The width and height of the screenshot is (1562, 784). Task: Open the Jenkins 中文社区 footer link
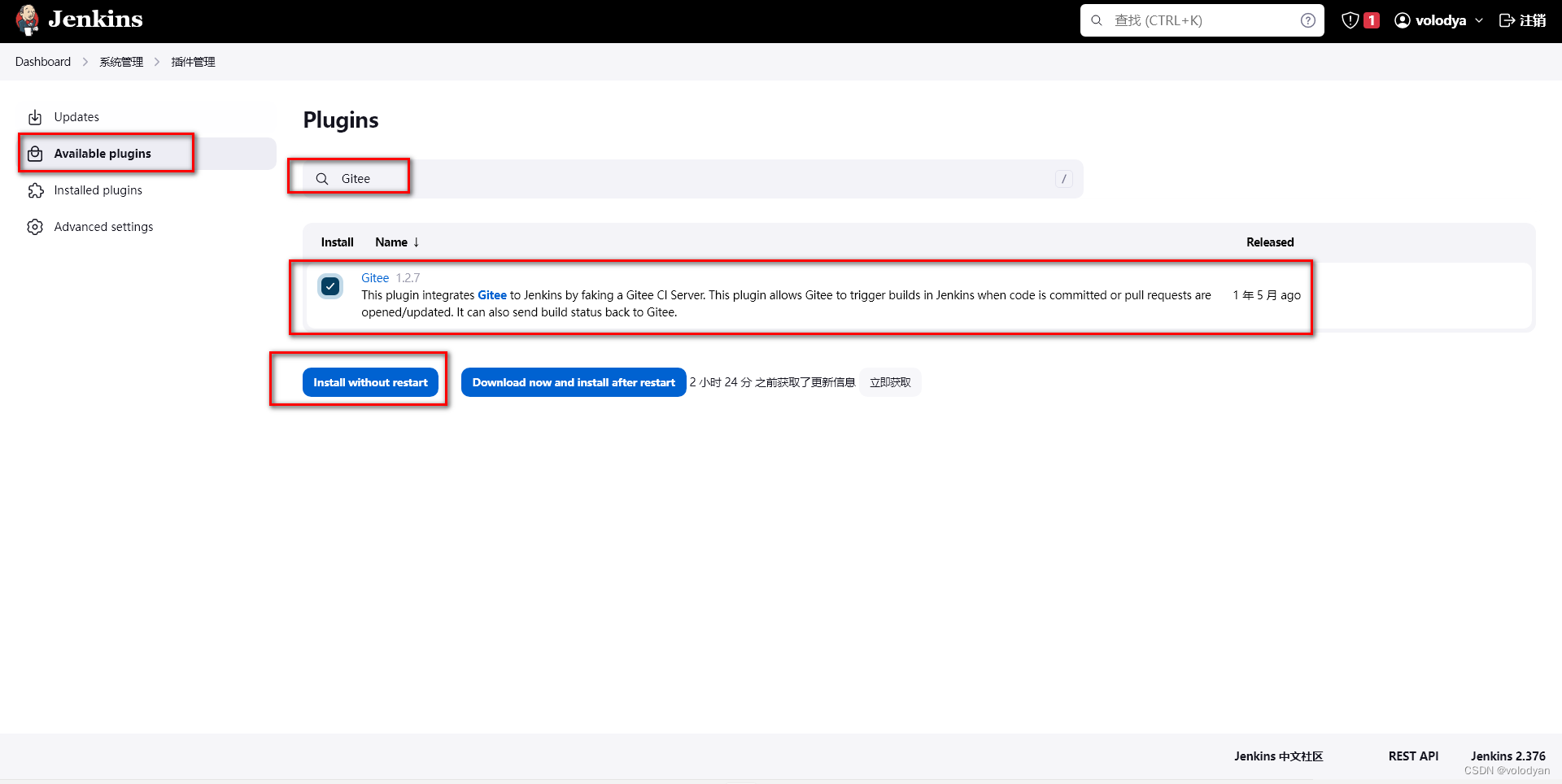(1278, 756)
